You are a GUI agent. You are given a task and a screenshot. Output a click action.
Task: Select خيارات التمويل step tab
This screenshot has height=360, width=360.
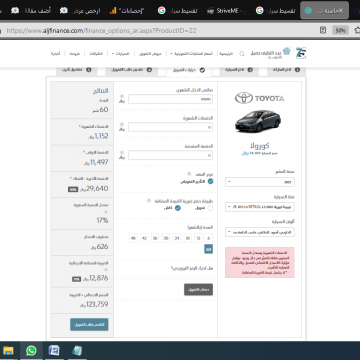[189, 71]
